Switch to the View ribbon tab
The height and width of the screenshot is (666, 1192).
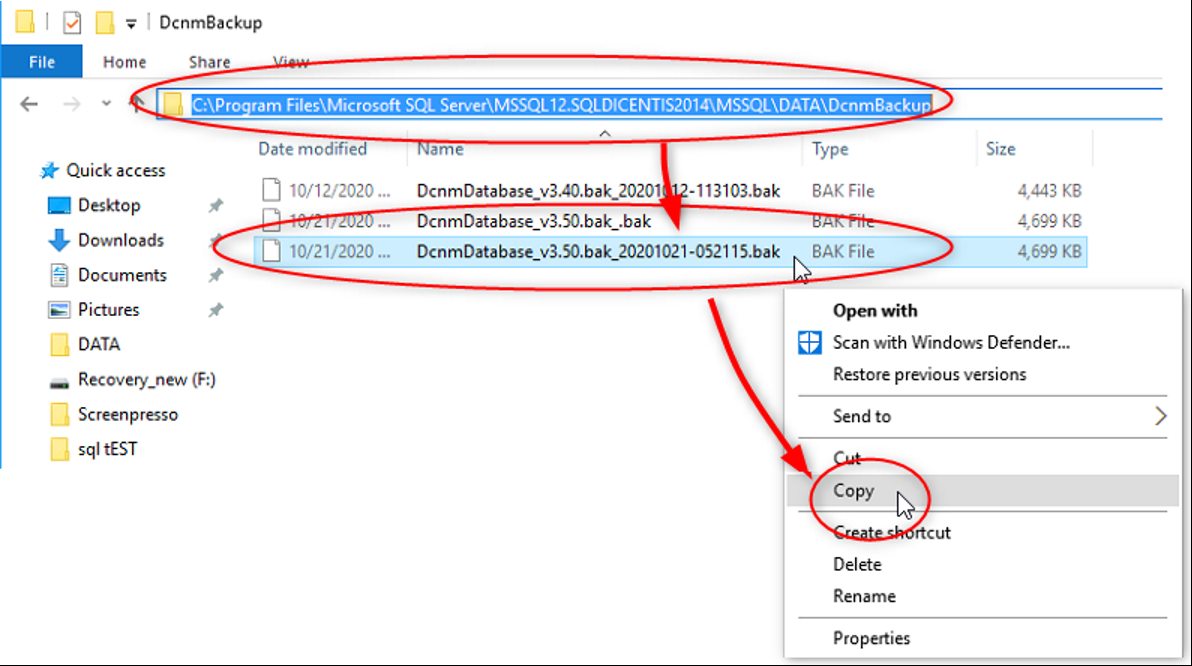[x=290, y=62]
